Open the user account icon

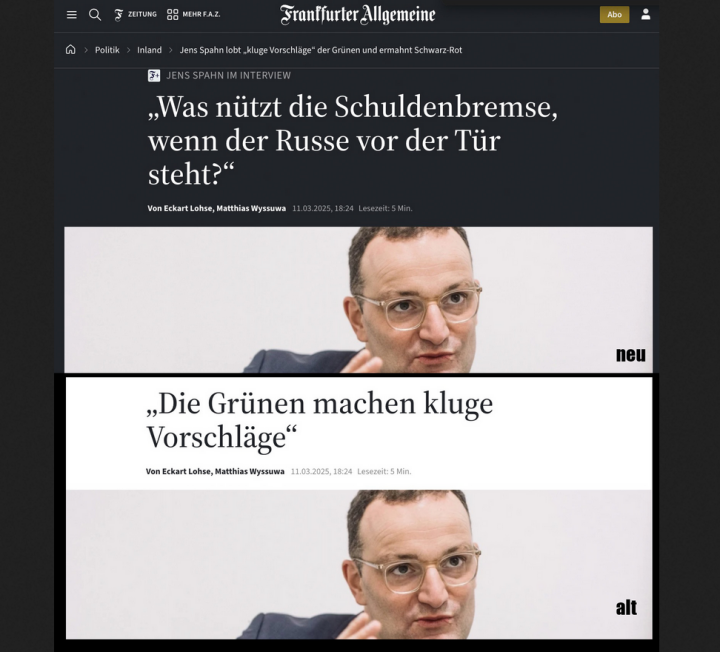tap(646, 14)
